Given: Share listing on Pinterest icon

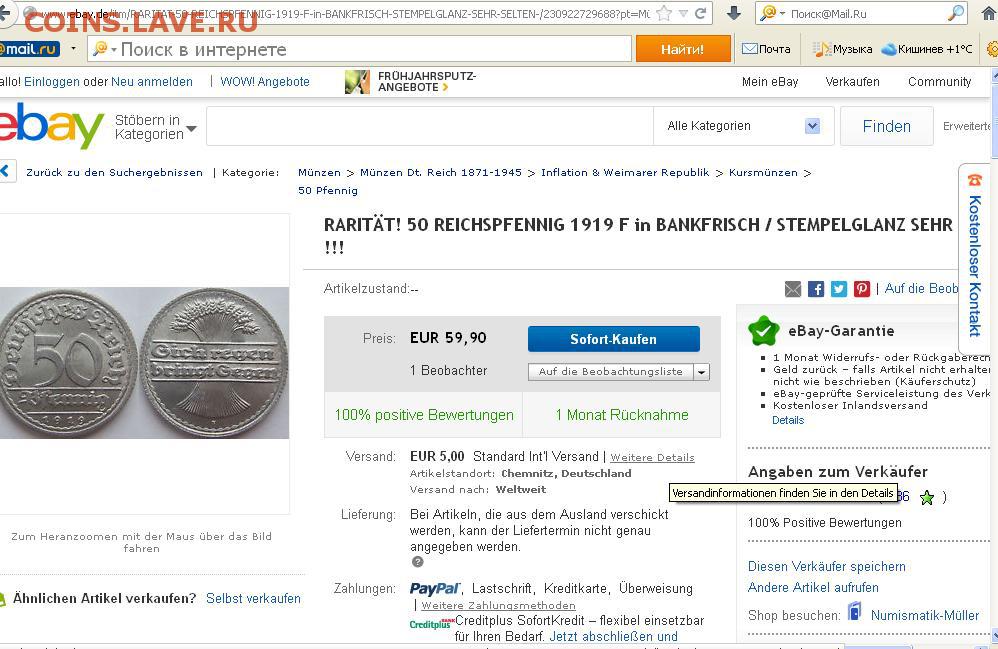Looking at the screenshot, I should click(862, 290).
